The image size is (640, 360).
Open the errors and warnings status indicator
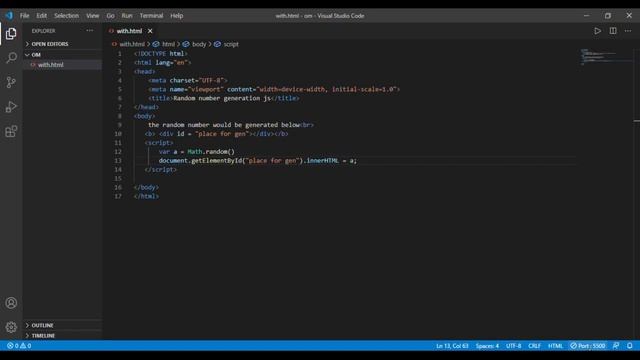coord(19,346)
